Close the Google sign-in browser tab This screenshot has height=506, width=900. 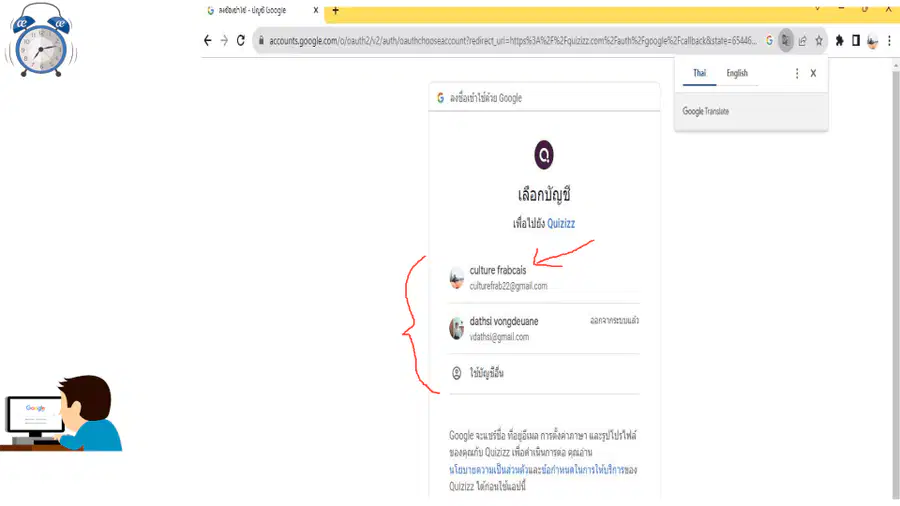click(316, 10)
